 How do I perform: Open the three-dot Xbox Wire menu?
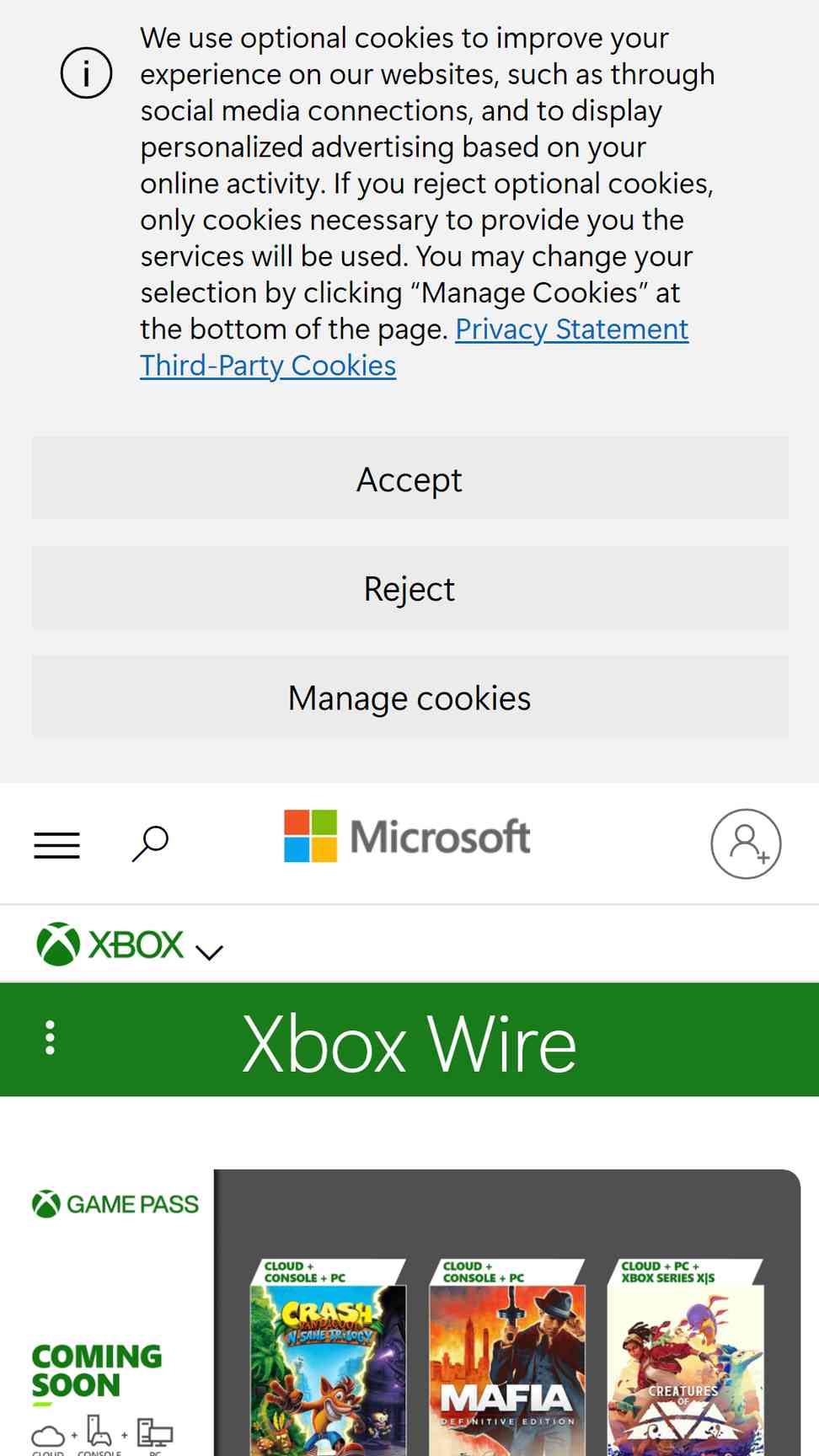[x=51, y=1038]
